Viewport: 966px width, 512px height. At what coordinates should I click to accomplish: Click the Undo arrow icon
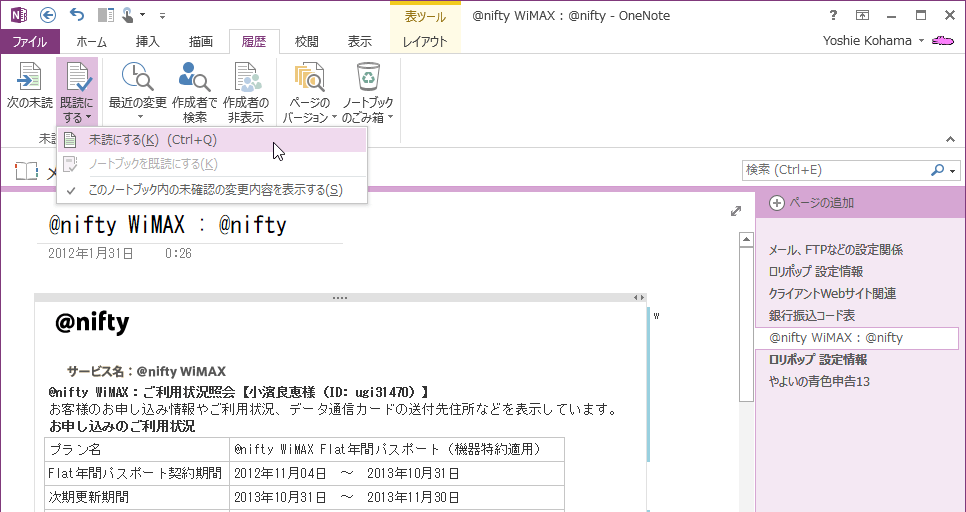pyautogui.click(x=77, y=15)
